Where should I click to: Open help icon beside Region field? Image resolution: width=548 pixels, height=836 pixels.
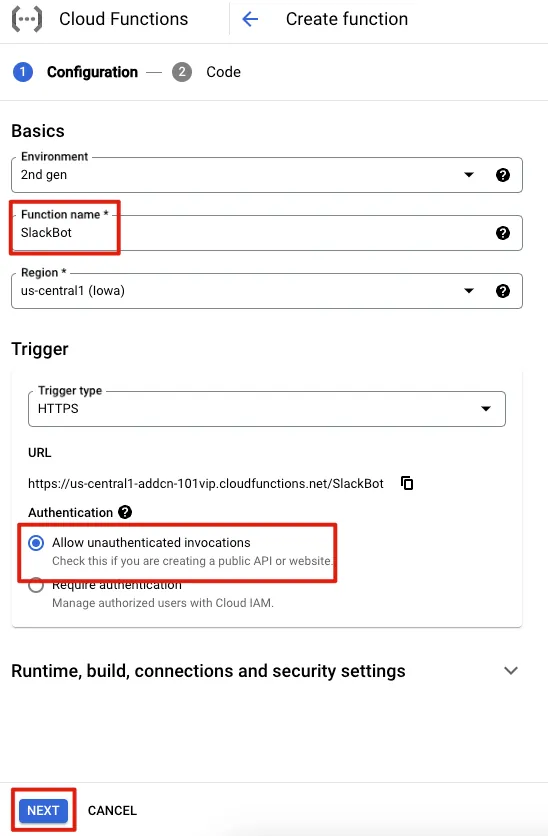point(503,291)
